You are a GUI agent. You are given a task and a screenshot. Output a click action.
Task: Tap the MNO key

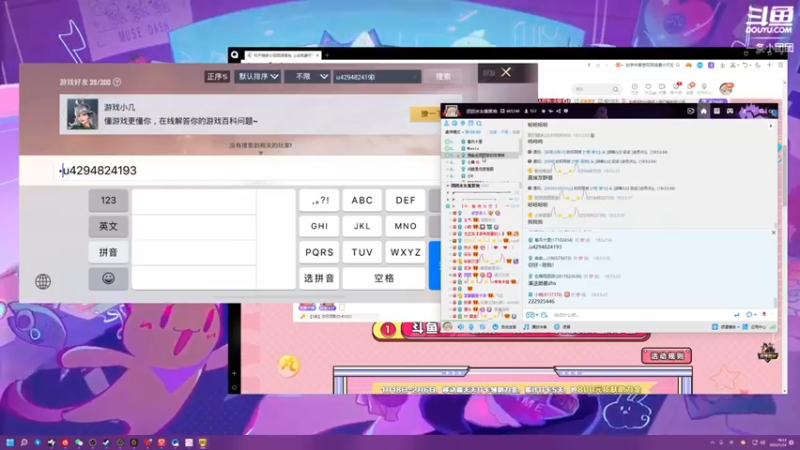pyautogui.click(x=406, y=226)
